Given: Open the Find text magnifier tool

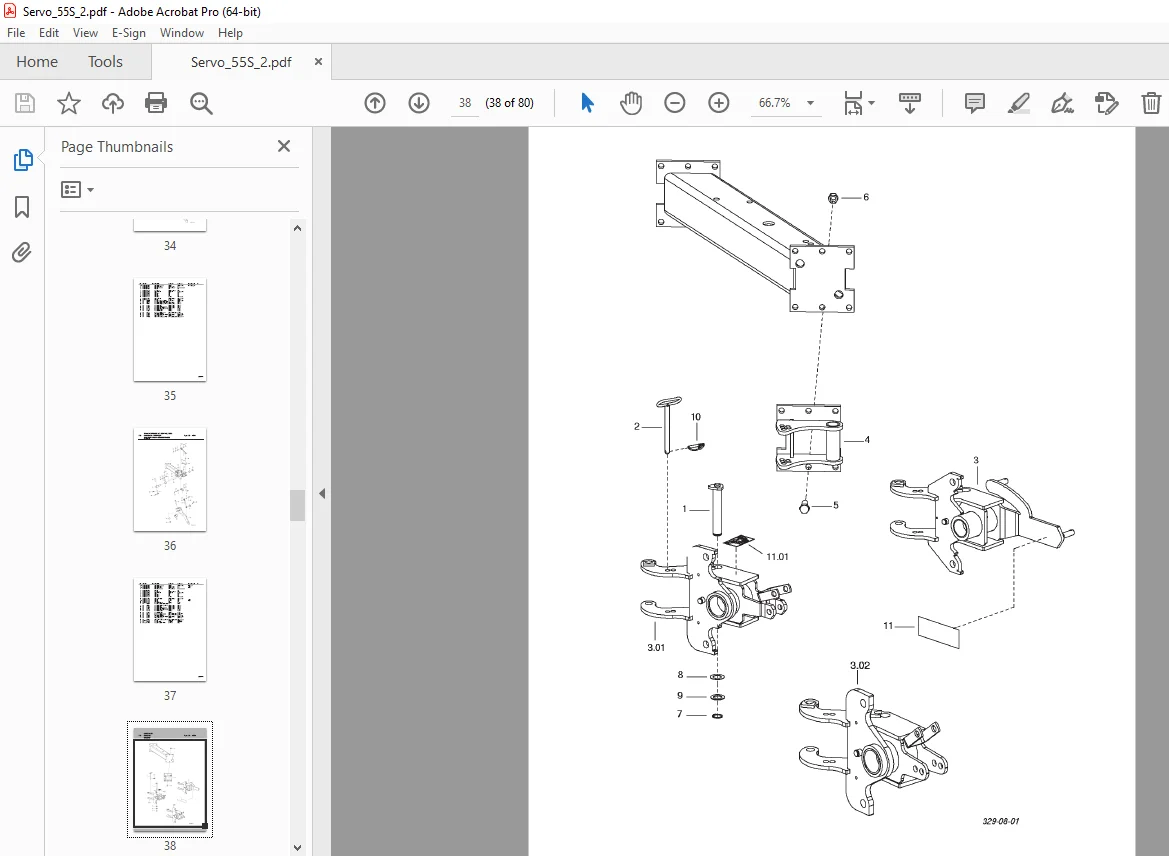Looking at the screenshot, I should (x=201, y=103).
